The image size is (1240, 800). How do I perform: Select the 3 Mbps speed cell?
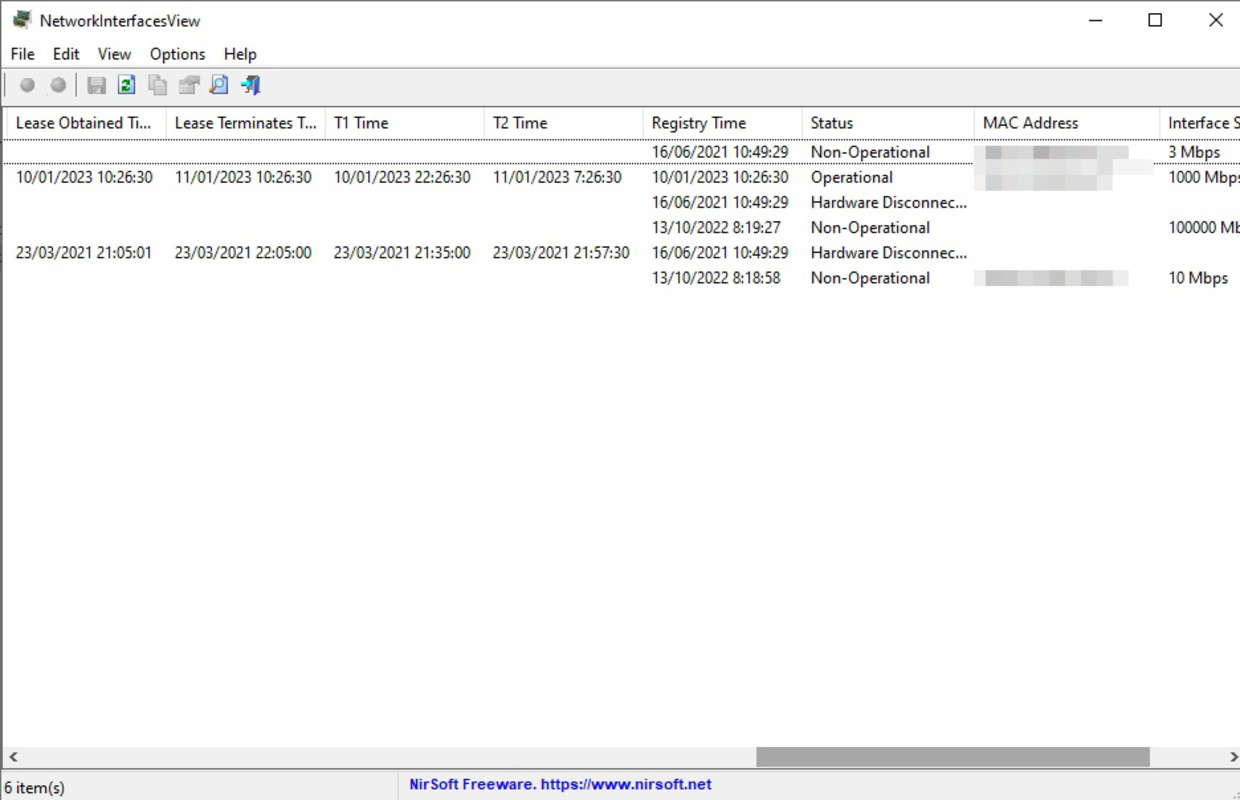pyautogui.click(x=1194, y=152)
